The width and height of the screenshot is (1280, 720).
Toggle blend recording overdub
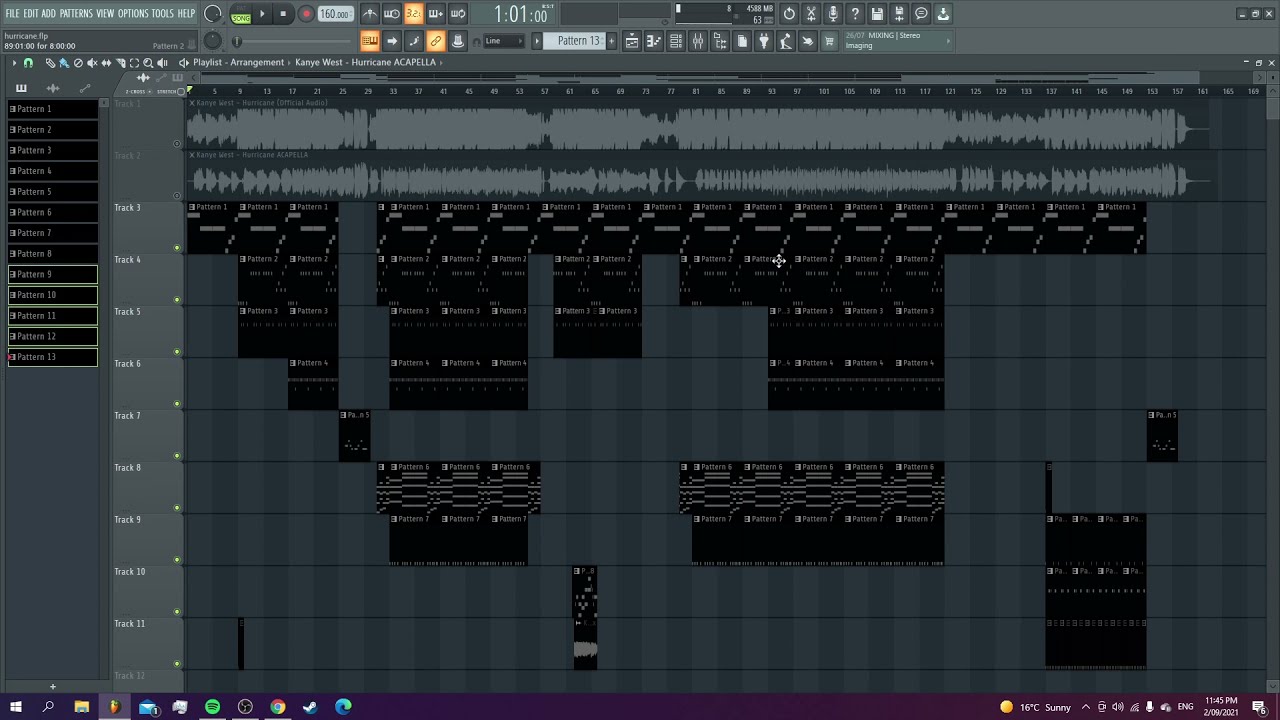click(x=436, y=14)
